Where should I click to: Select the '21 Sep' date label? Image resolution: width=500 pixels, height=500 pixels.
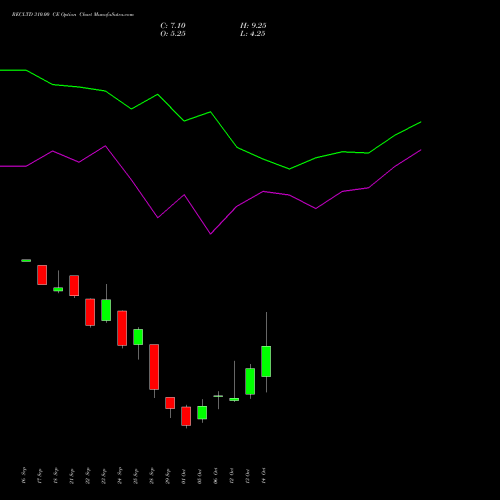pyautogui.click(x=72, y=475)
